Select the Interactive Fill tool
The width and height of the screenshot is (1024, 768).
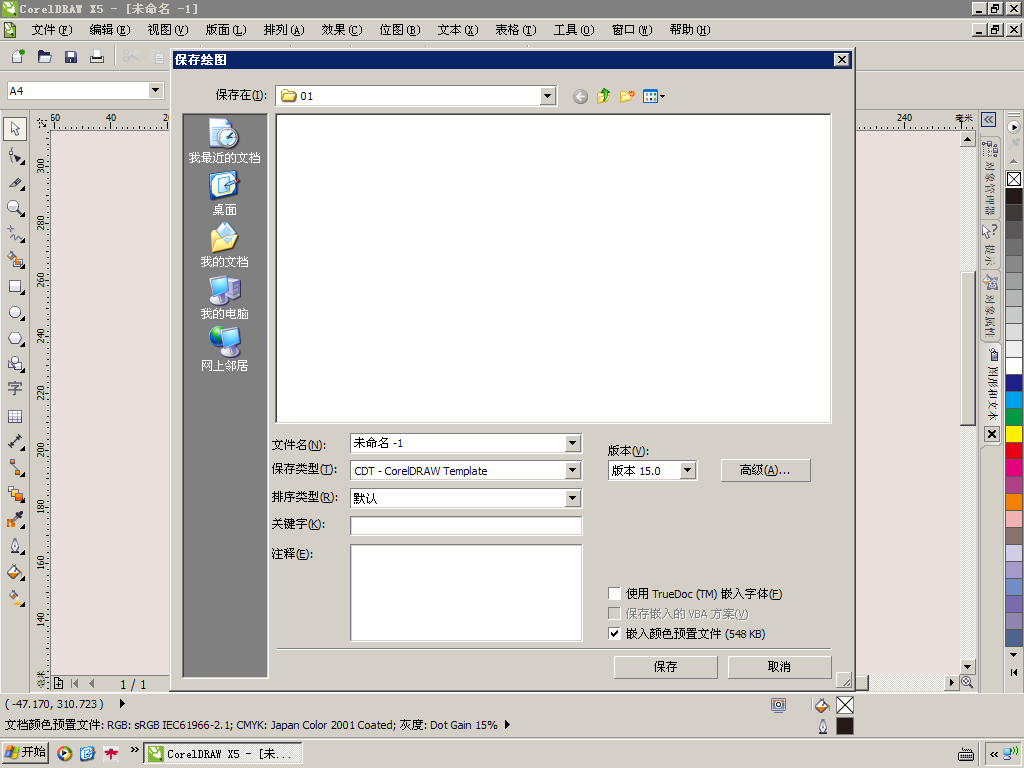pyautogui.click(x=15, y=598)
